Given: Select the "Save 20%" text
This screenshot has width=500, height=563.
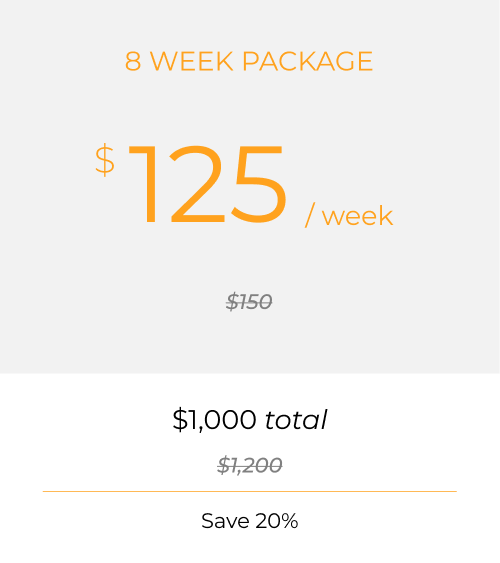Looking at the screenshot, I should [x=249, y=521].
